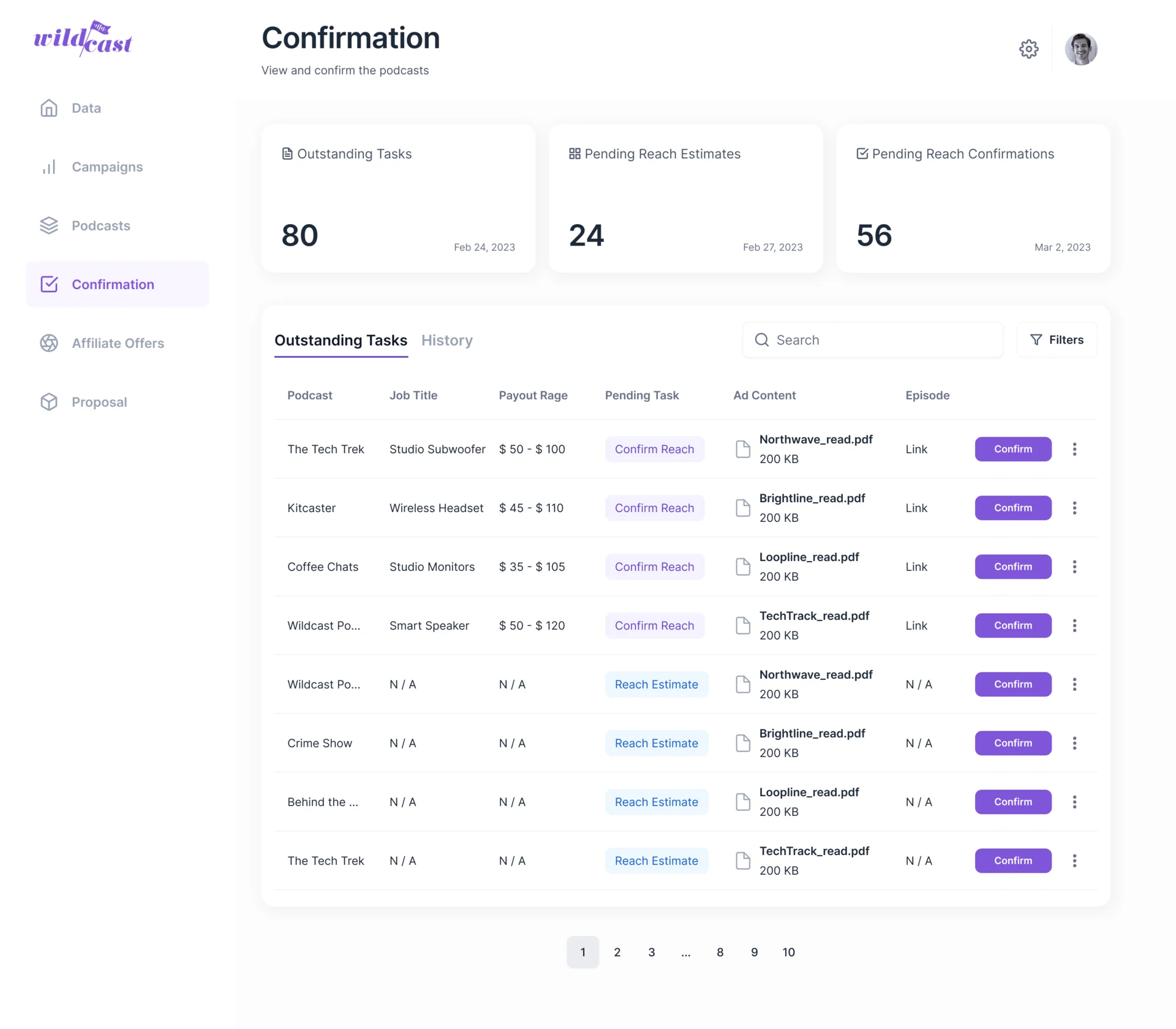1176x1029 pixels.
Task: Click the Payout Rage column header
Action: [x=533, y=395]
